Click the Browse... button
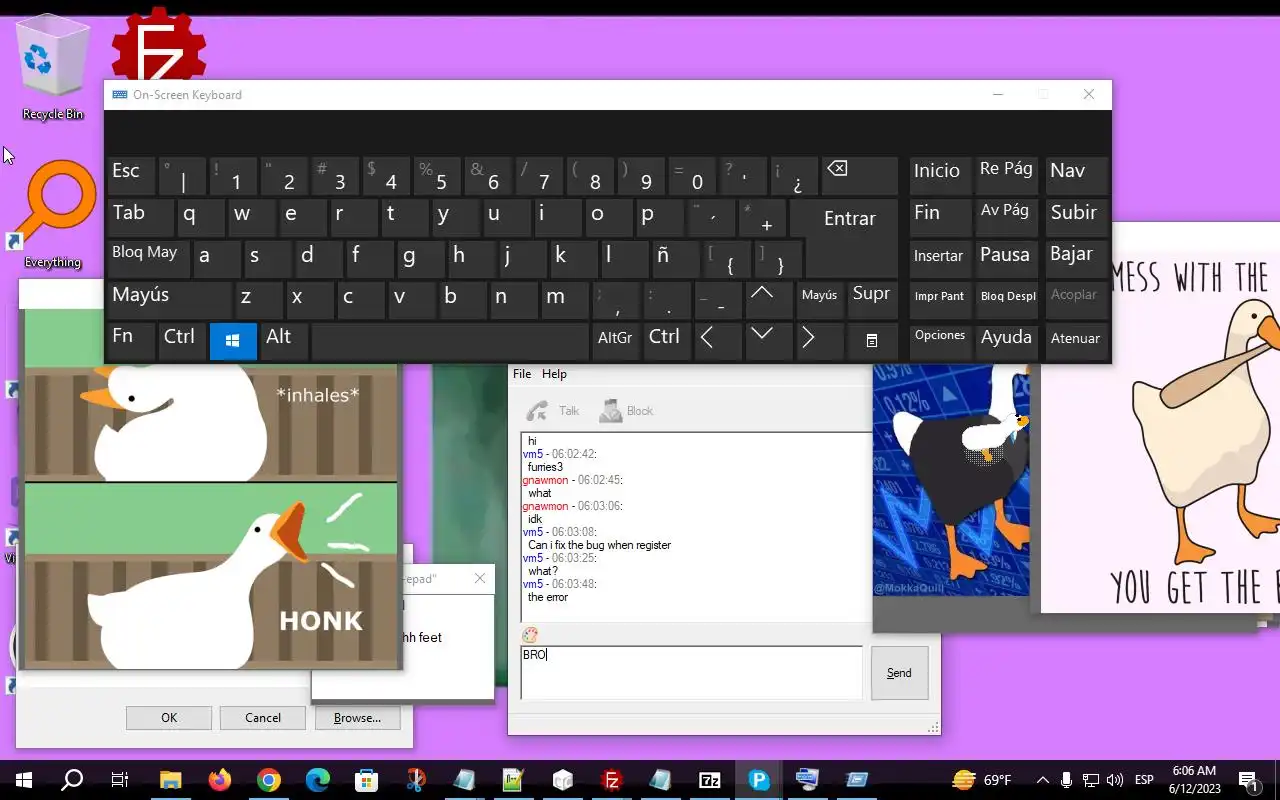The height and width of the screenshot is (800, 1280). click(x=357, y=718)
